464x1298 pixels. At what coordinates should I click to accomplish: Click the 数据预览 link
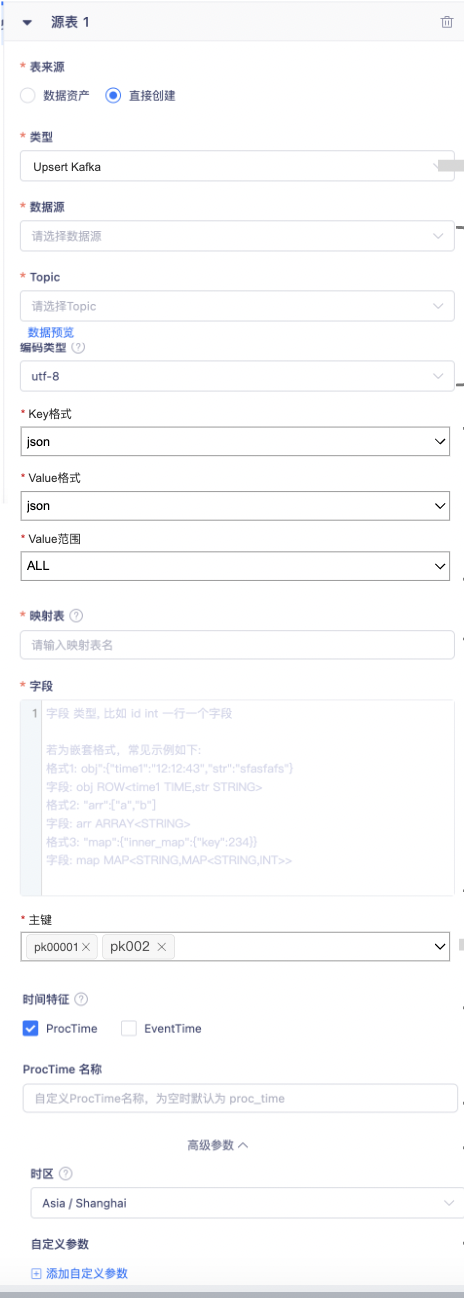click(51, 332)
